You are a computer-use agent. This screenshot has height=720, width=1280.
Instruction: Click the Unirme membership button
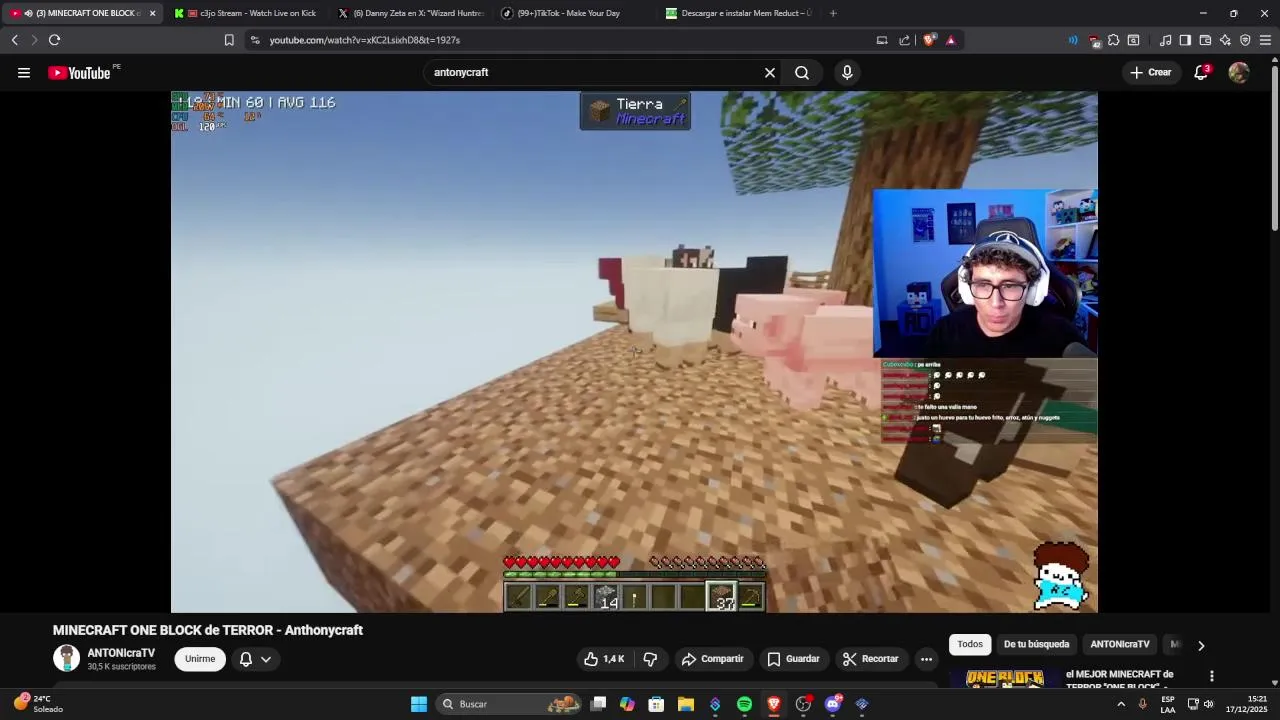point(200,659)
